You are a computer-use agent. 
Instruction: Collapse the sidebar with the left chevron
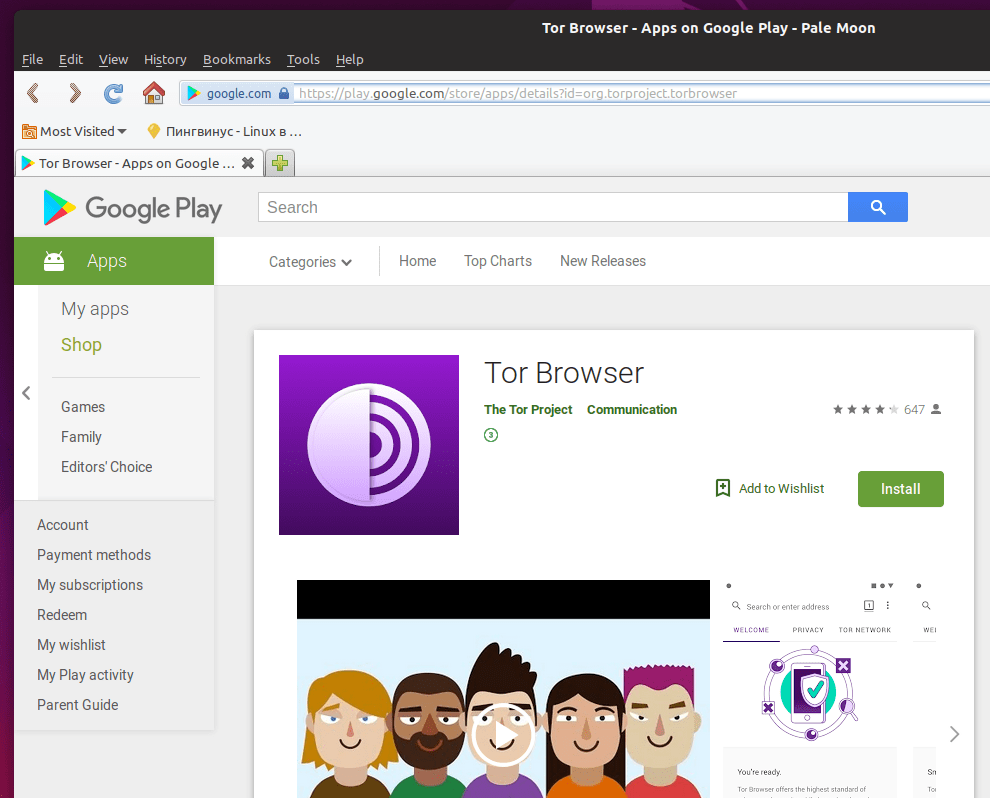pos(26,393)
